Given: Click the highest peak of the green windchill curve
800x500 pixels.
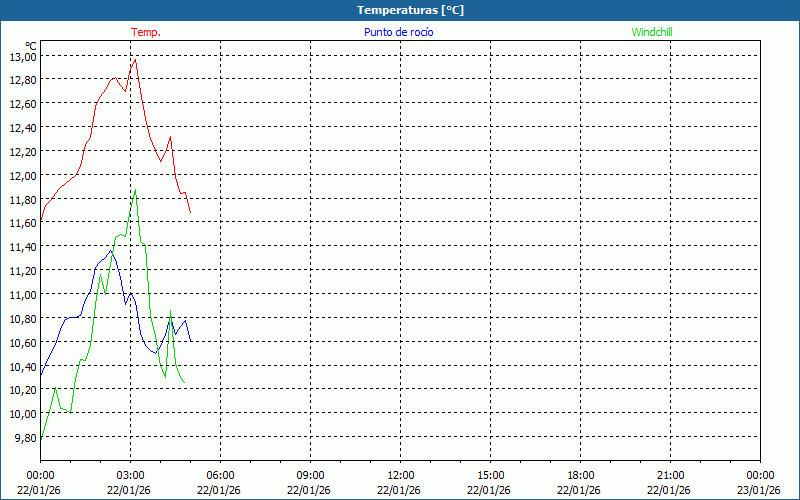Looking at the screenshot, I should click(135, 190).
